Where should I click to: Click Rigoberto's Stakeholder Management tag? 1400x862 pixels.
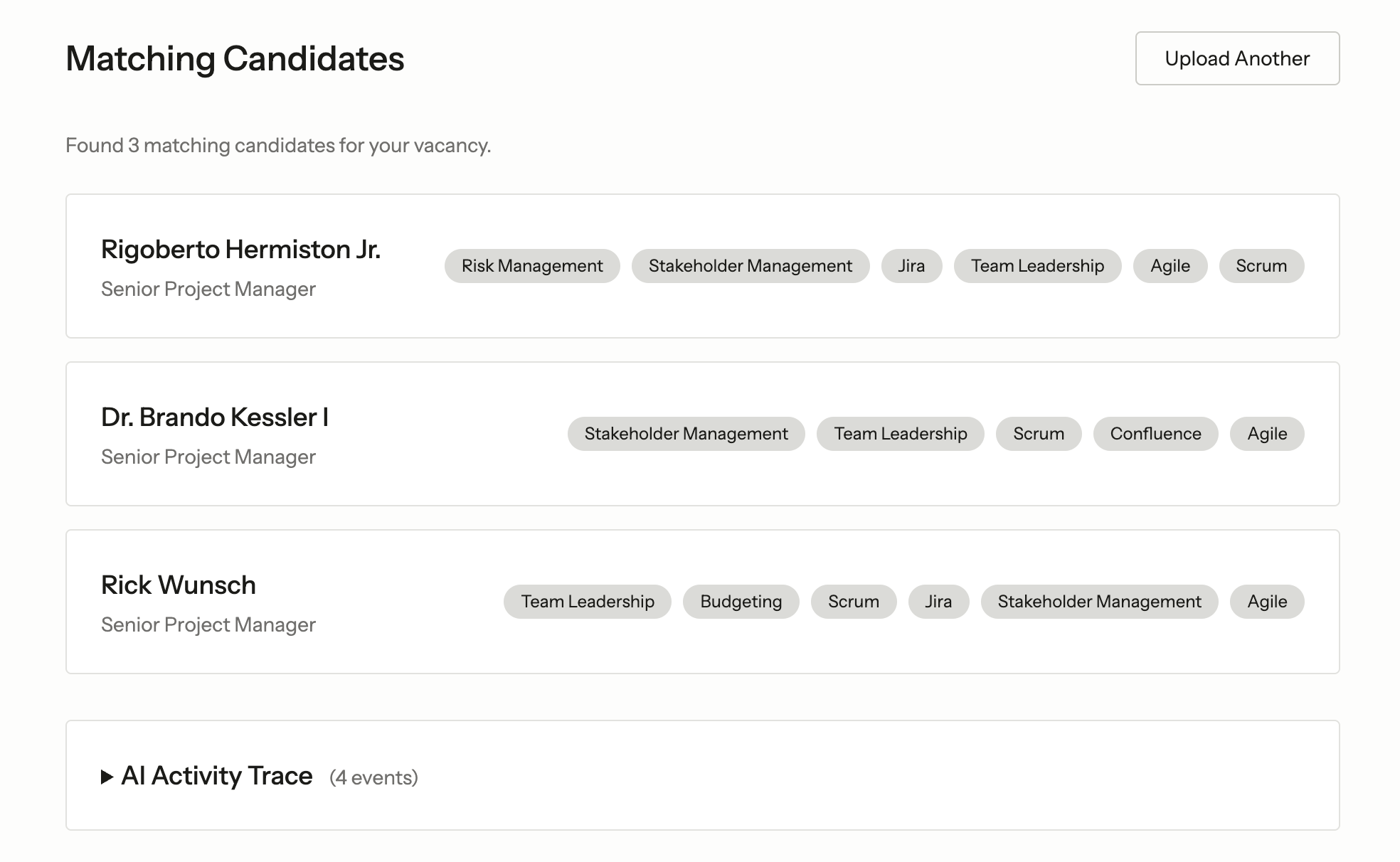point(751,266)
